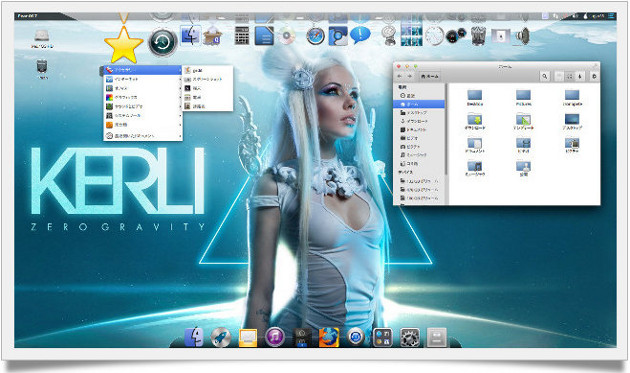Screen dimensions: 630x373
Task: Select the Recent item with clock icon in sidebar
Action: tap(419, 96)
